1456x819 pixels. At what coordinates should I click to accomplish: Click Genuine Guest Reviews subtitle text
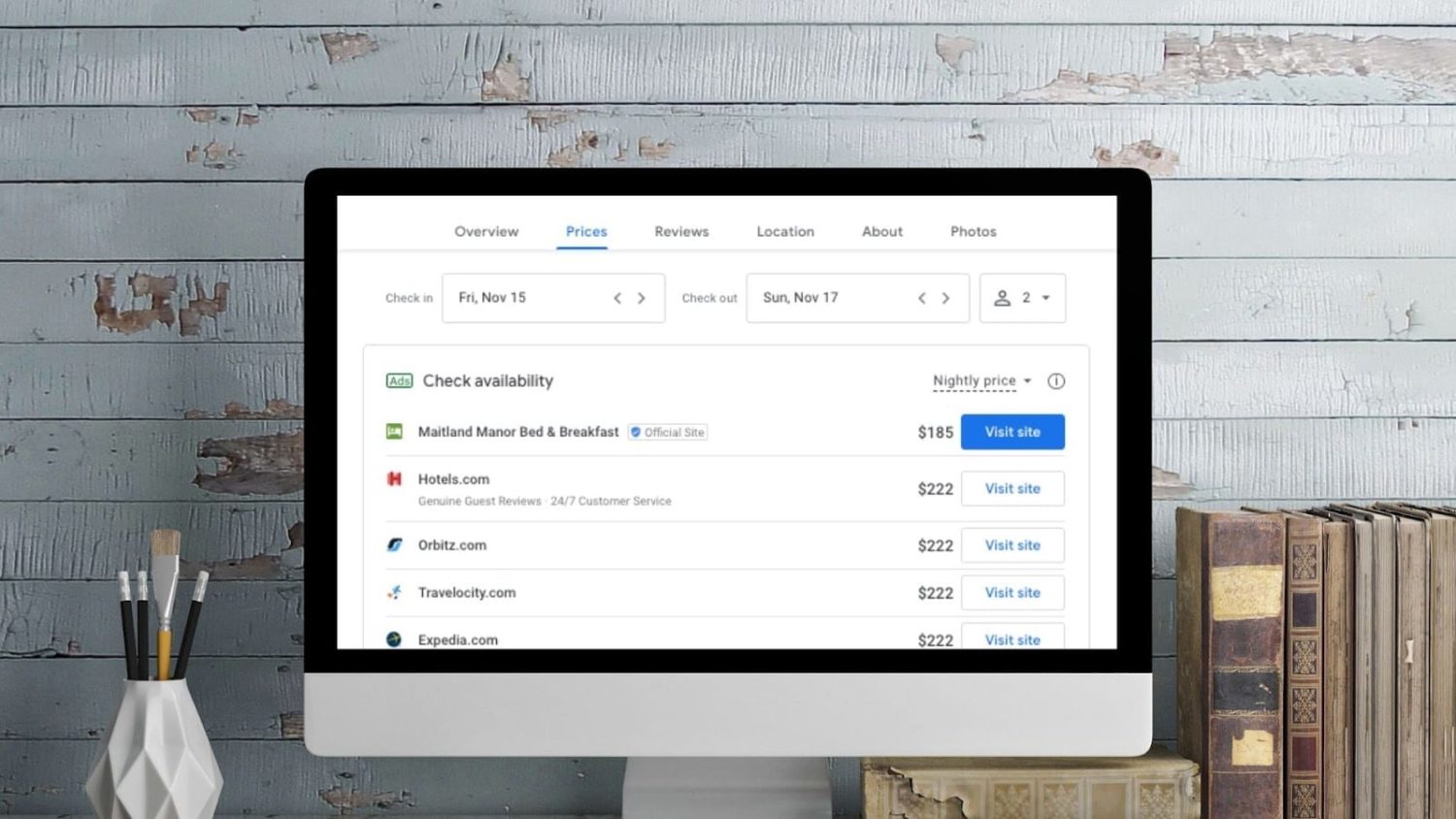point(480,502)
